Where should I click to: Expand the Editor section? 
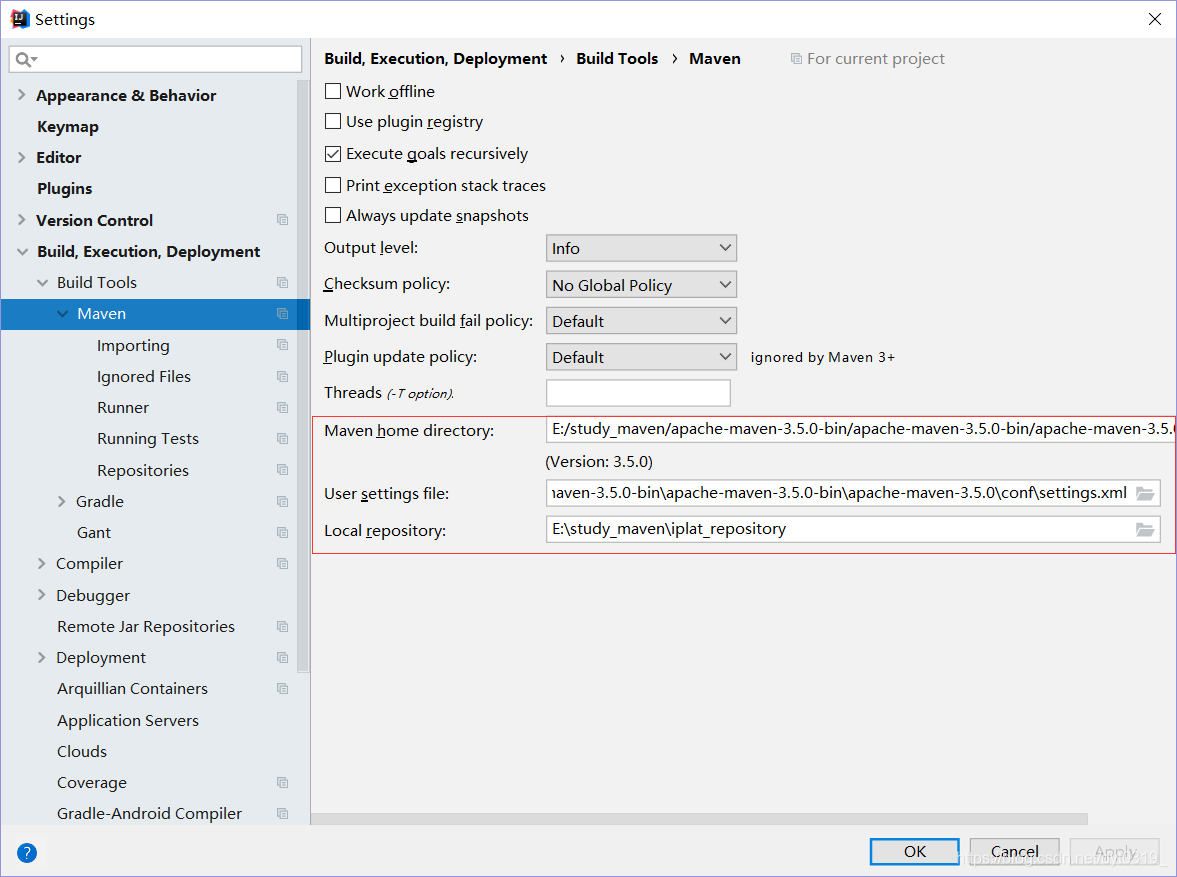click(x=22, y=157)
